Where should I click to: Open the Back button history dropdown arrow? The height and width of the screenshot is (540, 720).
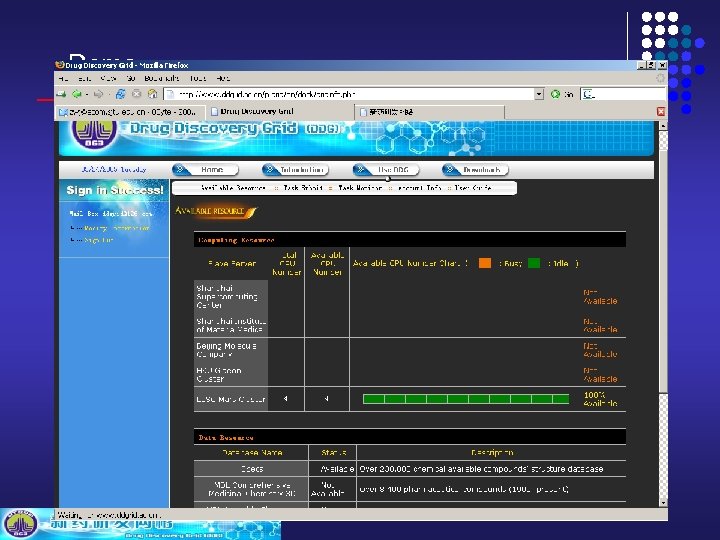87,95
